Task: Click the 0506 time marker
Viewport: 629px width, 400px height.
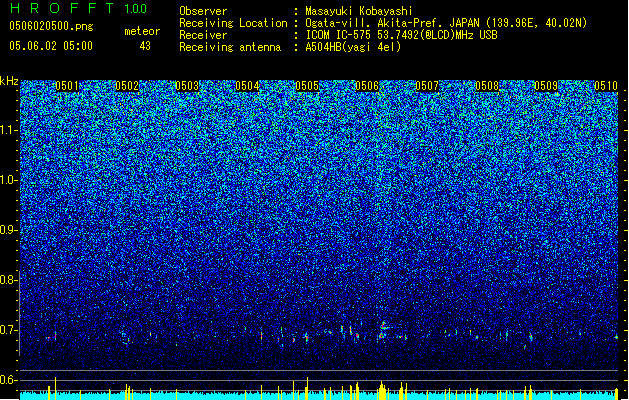Action: 367,86
